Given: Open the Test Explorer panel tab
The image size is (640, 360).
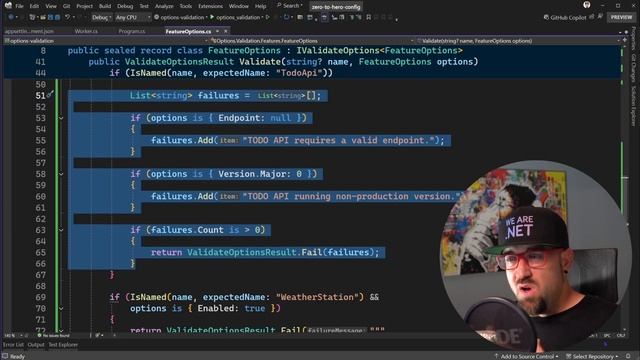Looking at the screenshot, I should point(63,345).
